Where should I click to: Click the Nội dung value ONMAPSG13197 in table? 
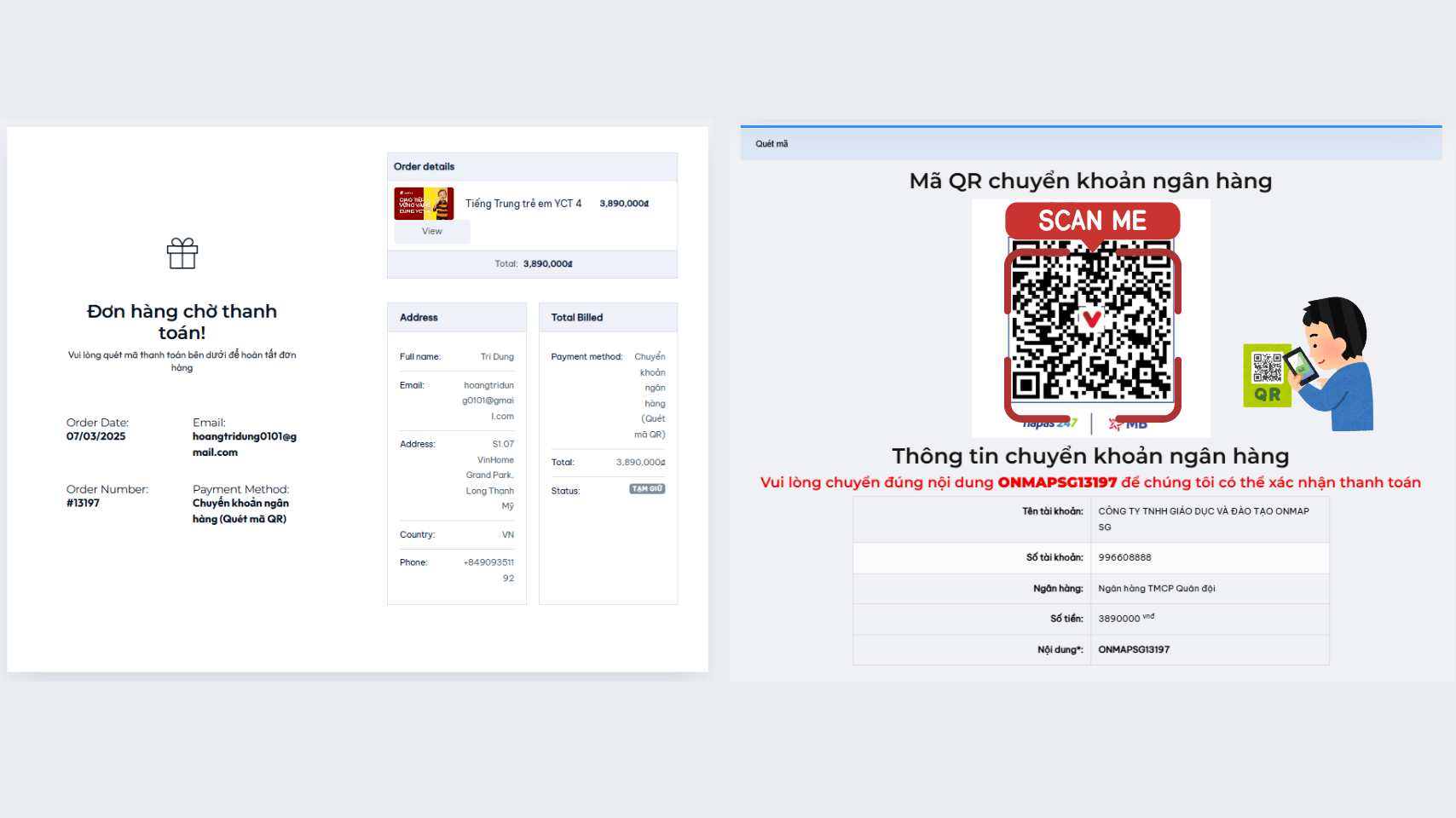coord(1134,649)
